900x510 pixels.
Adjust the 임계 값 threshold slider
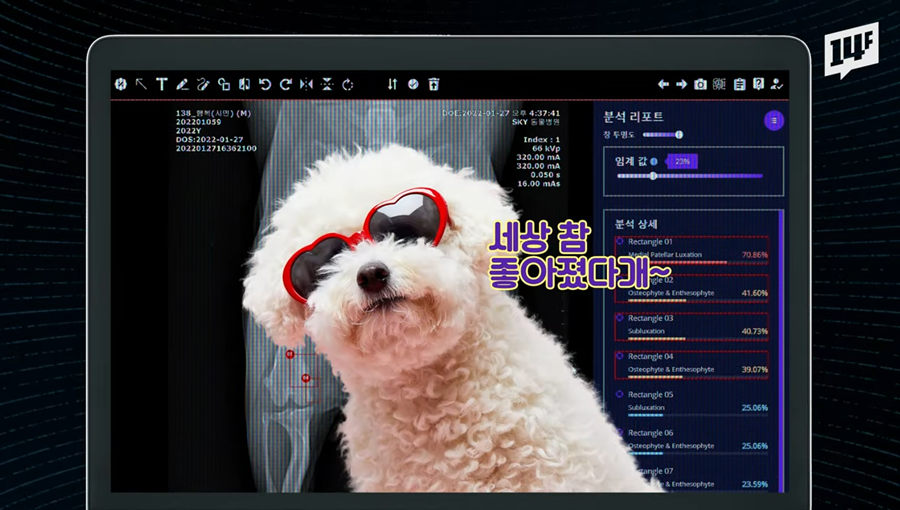[x=653, y=176]
